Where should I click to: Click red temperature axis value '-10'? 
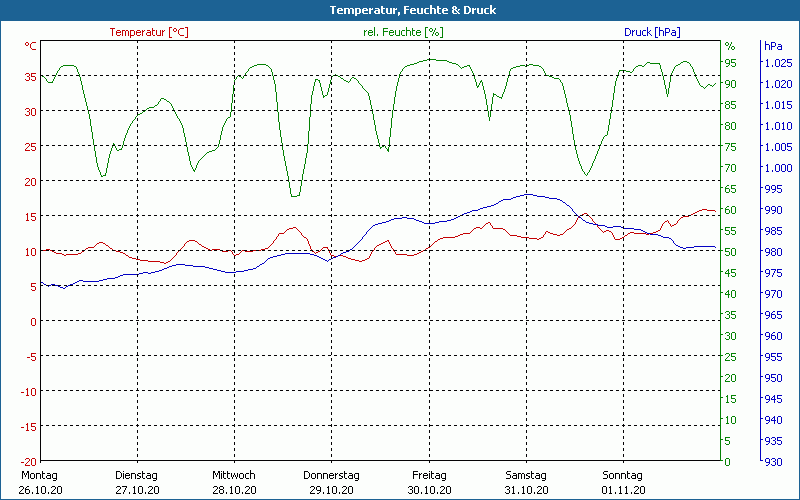(29, 392)
